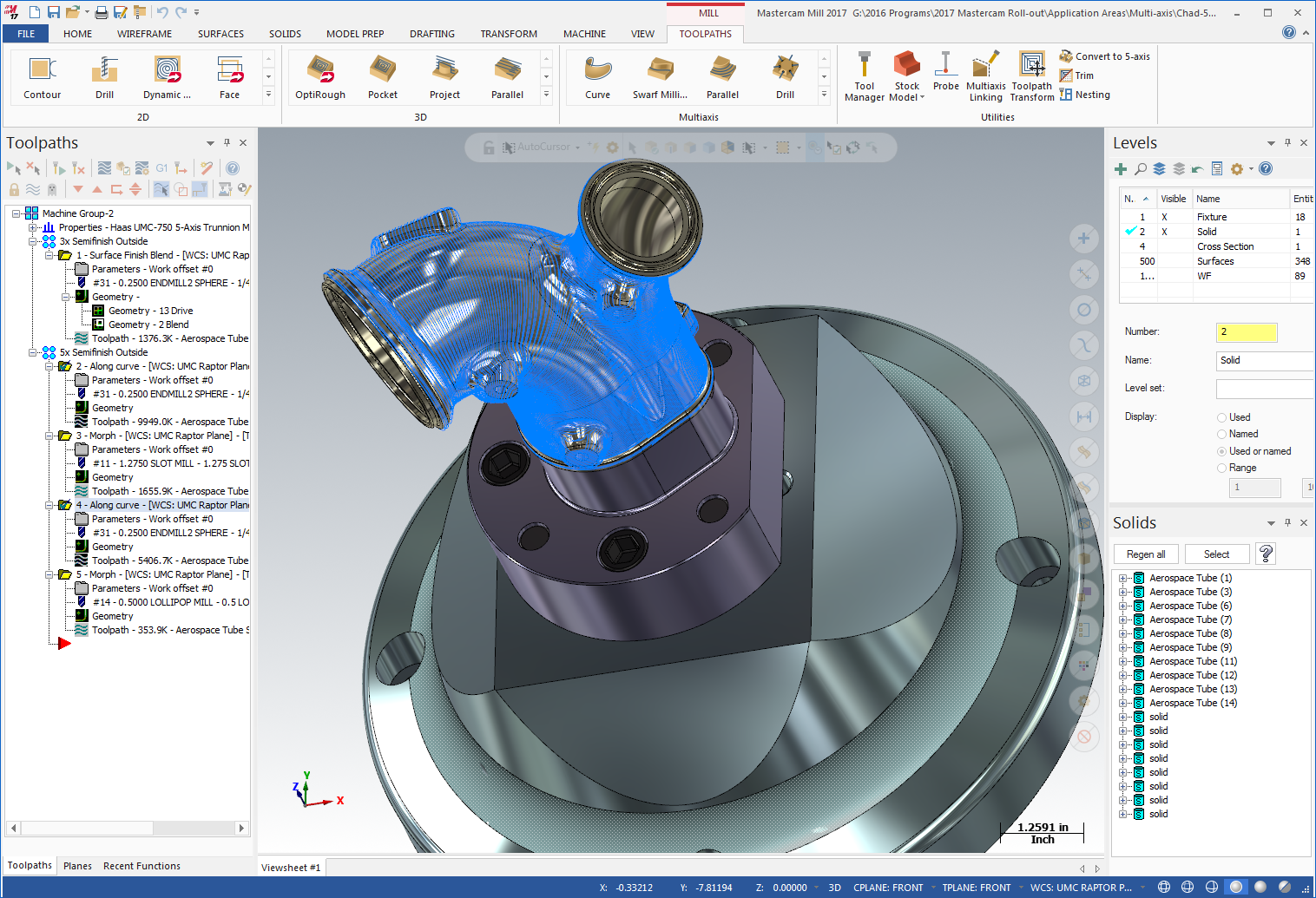The image size is (1316, 898).
Task: Select the Multiaxis Curve toolpath
Action: click(x=598, y=77)
